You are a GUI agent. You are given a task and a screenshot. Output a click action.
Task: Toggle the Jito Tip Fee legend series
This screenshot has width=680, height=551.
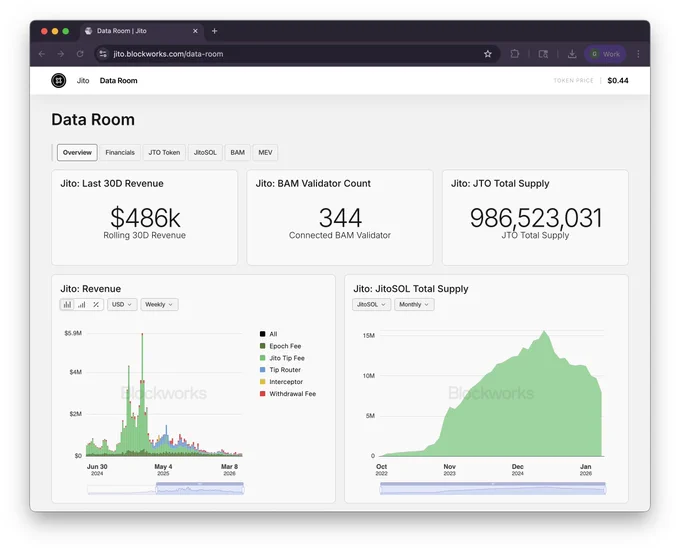point(282,358)
